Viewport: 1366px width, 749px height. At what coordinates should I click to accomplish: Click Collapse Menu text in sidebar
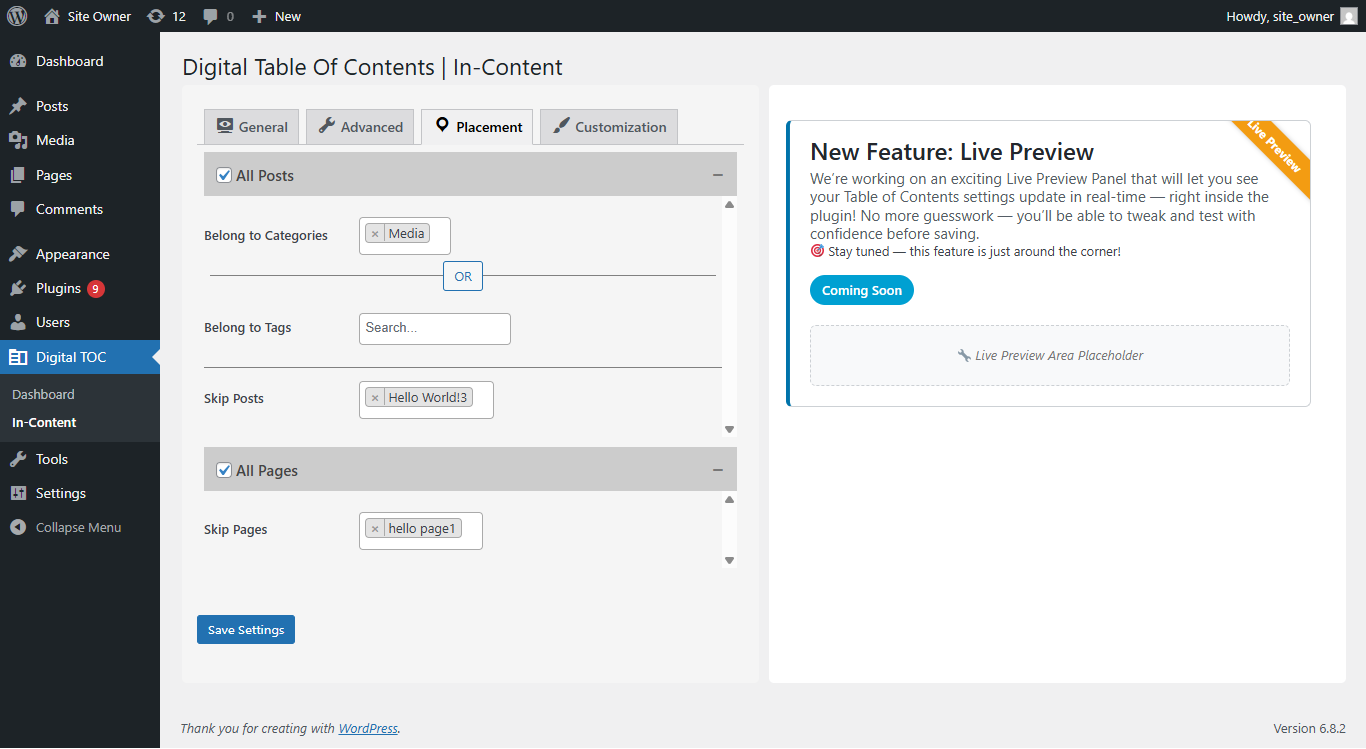(78, 527)
